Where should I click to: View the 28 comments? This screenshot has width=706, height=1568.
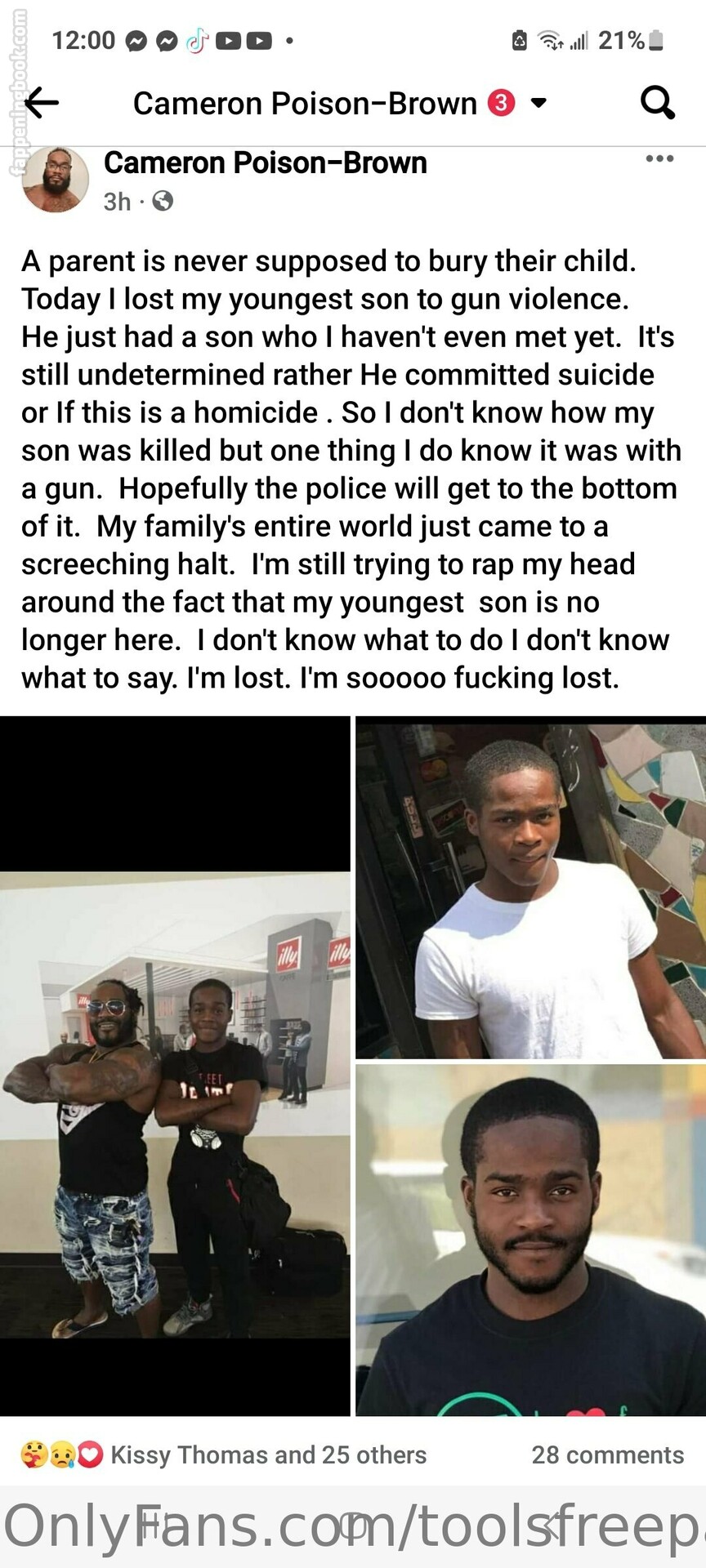click(x=608, y=1454)
